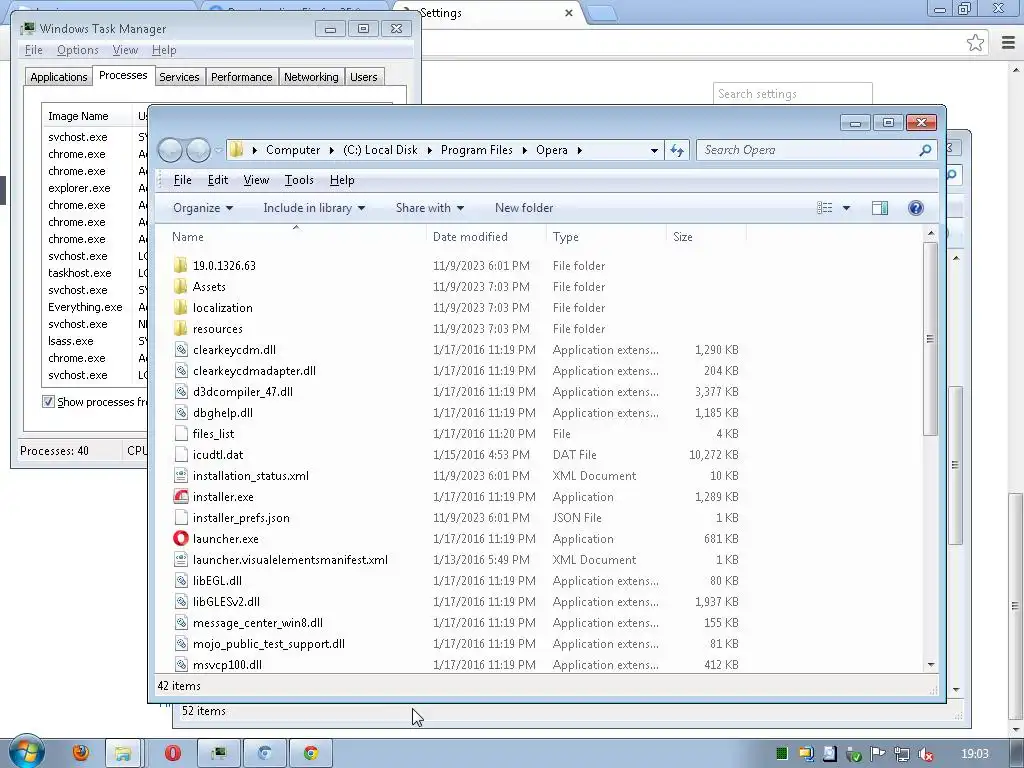Click the Chrome Search settings field
This screenshot has height=768, width=1024.
pos(793,94)
